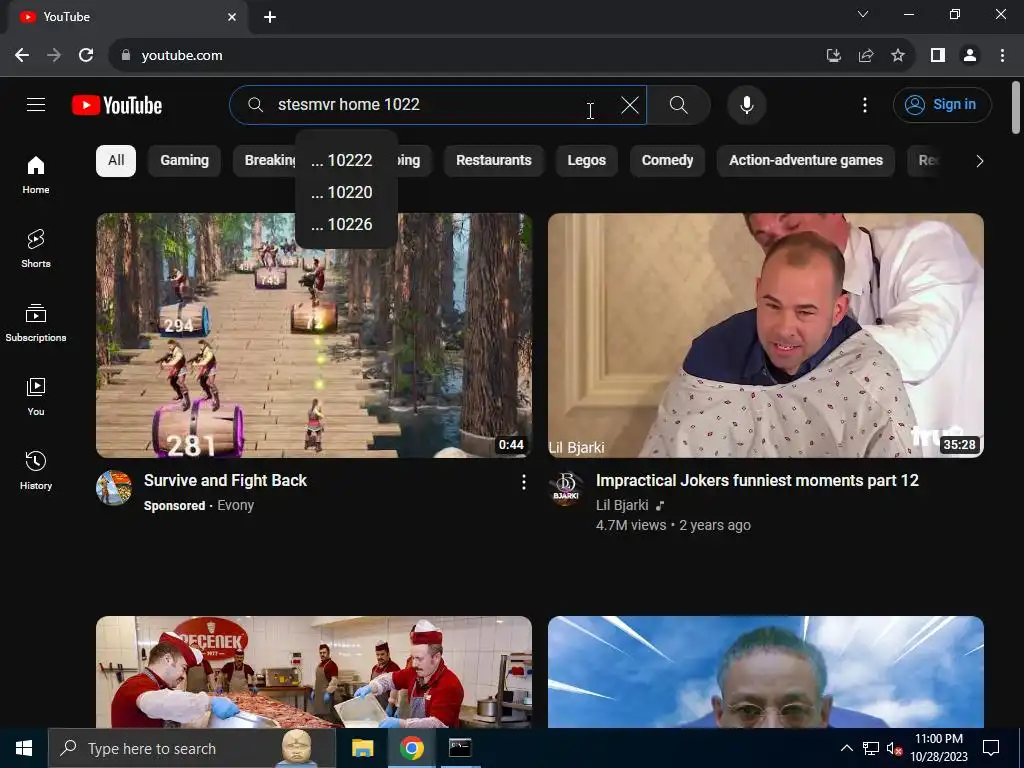
Task: Choose the 10222 autocomplete suggestion
Action: coord(346,161)
